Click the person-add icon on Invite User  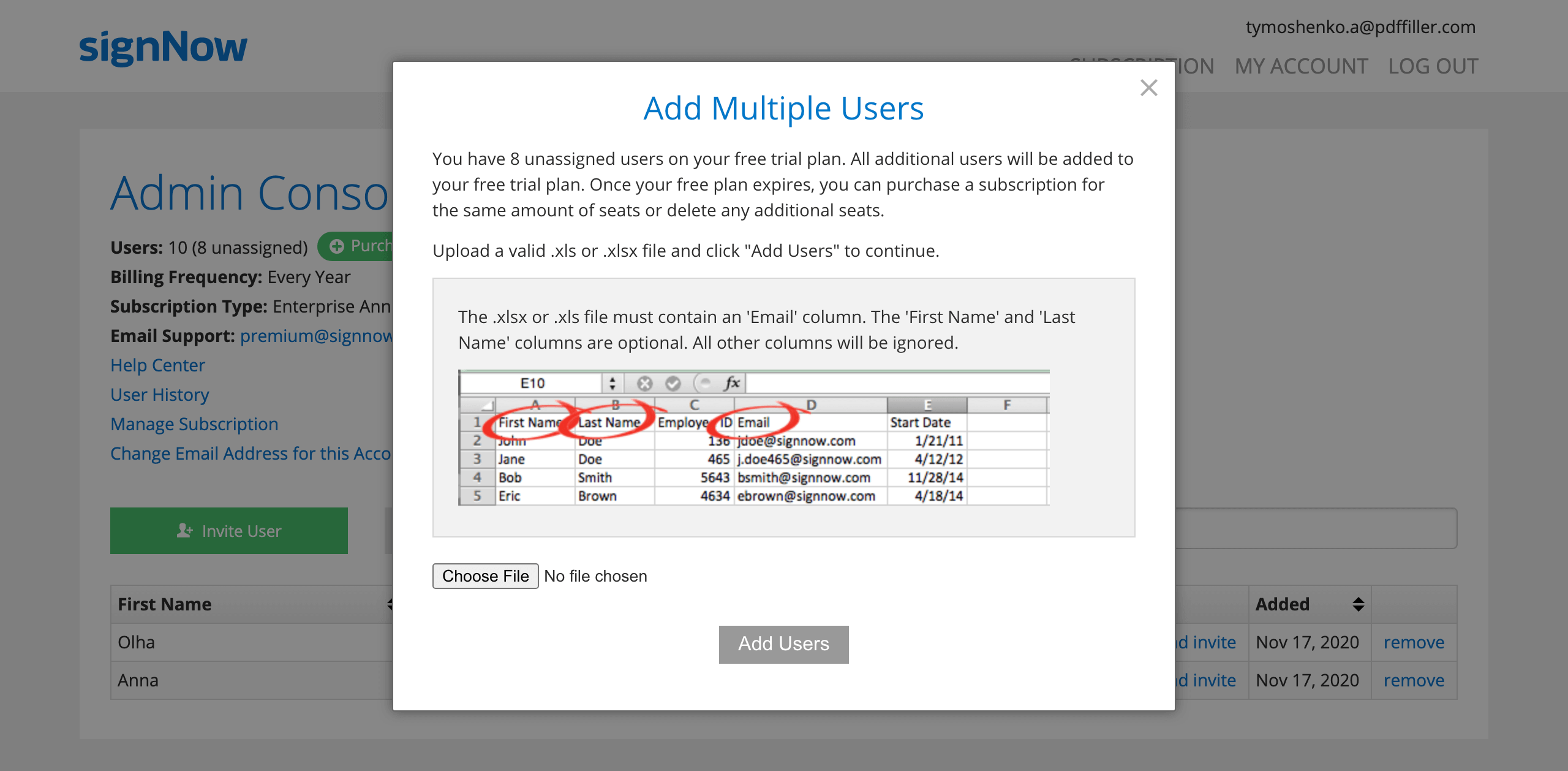click(184, 531)
